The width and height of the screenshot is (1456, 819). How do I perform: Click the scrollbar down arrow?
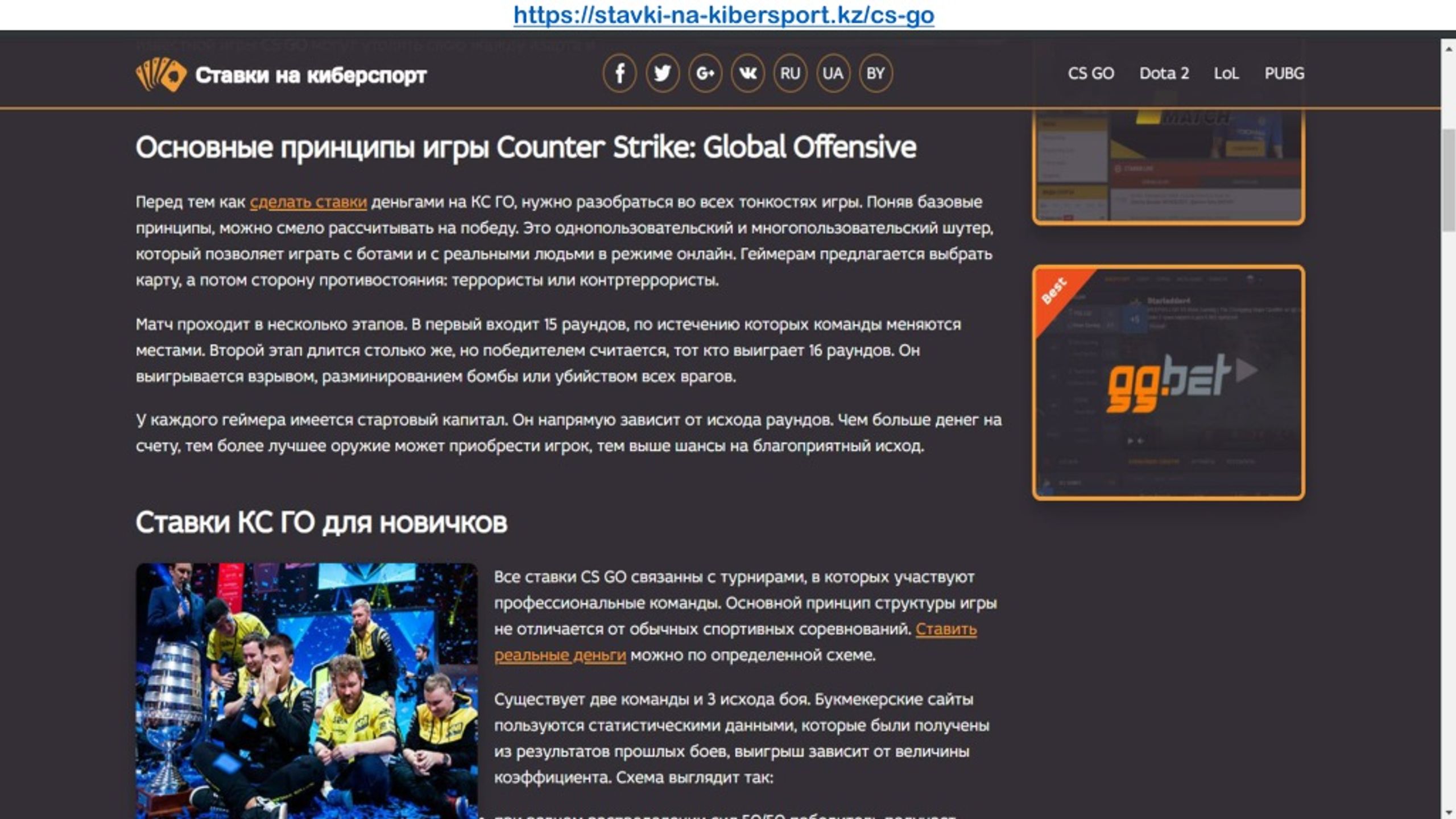1448,812
